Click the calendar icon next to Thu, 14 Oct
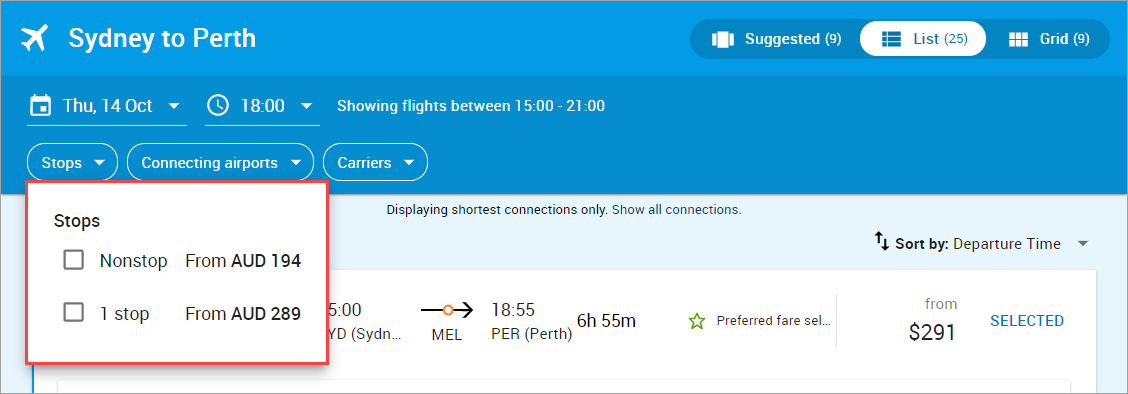The image size is (1128, 394). click(40, 106)
